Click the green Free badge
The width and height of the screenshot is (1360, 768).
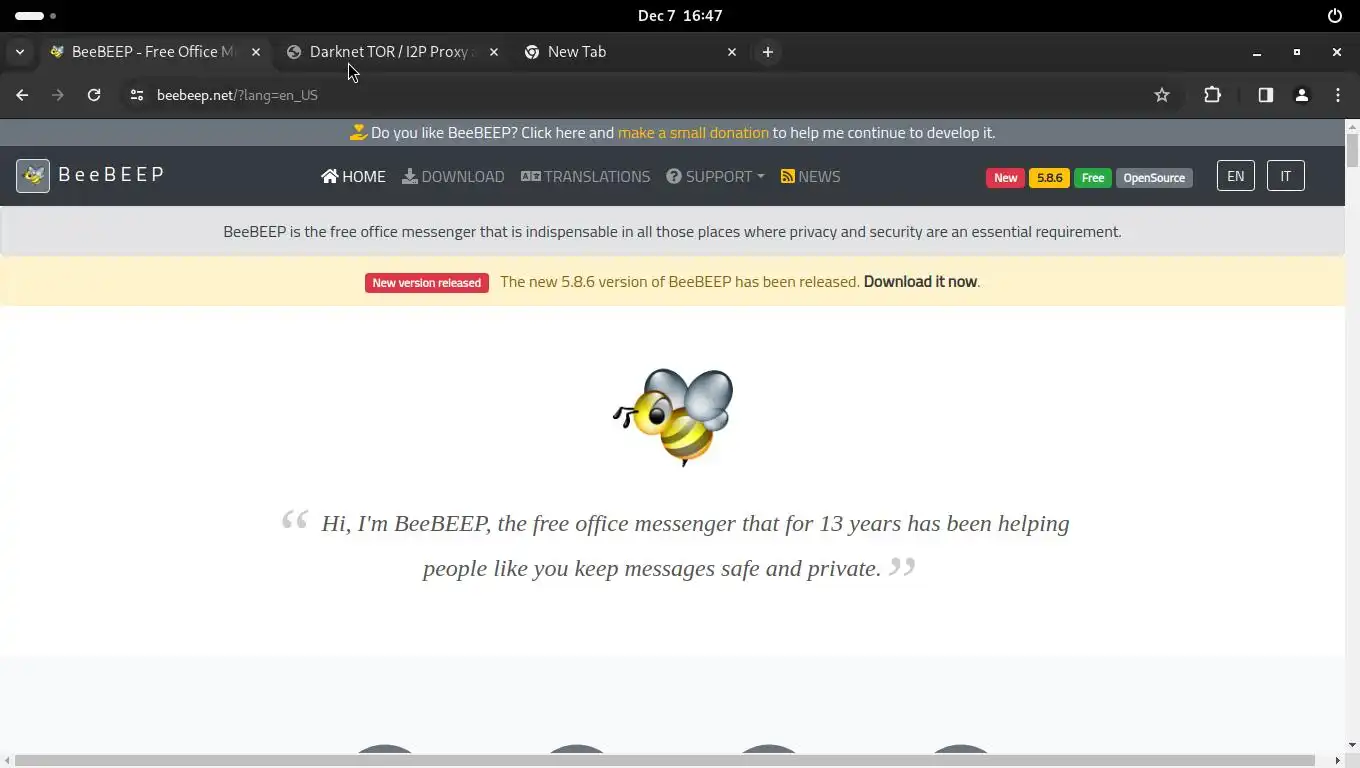coord(1093,178)
